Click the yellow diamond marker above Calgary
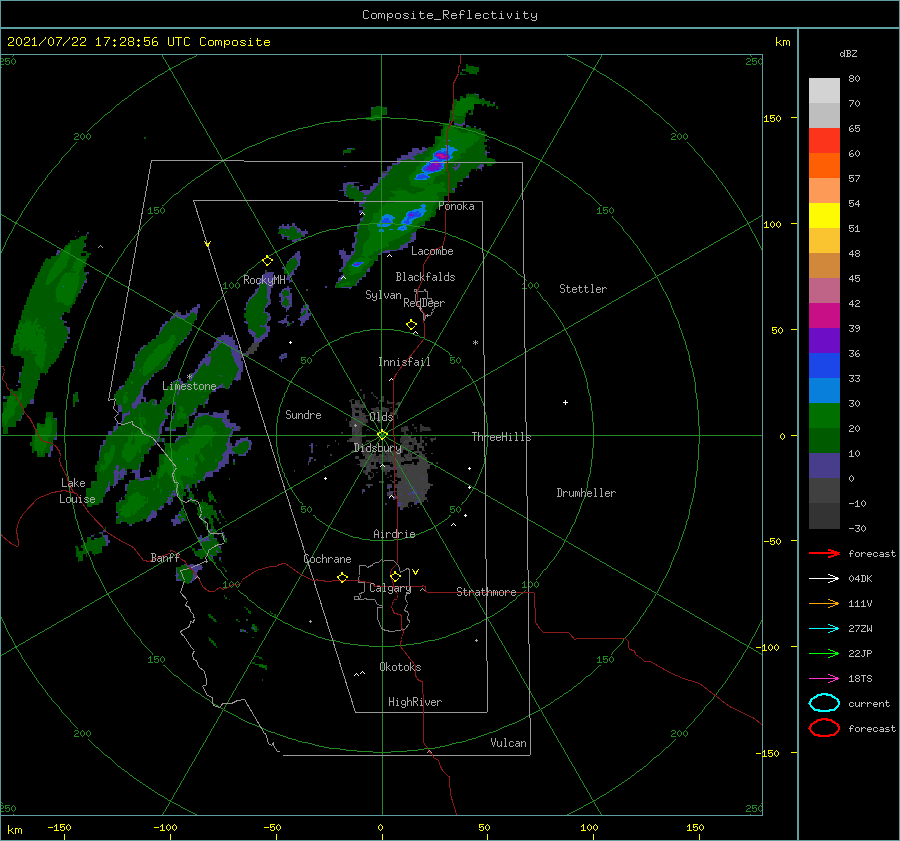Image resolution: width=900 pixels, height=841 pixels. (x=395, y=576)
